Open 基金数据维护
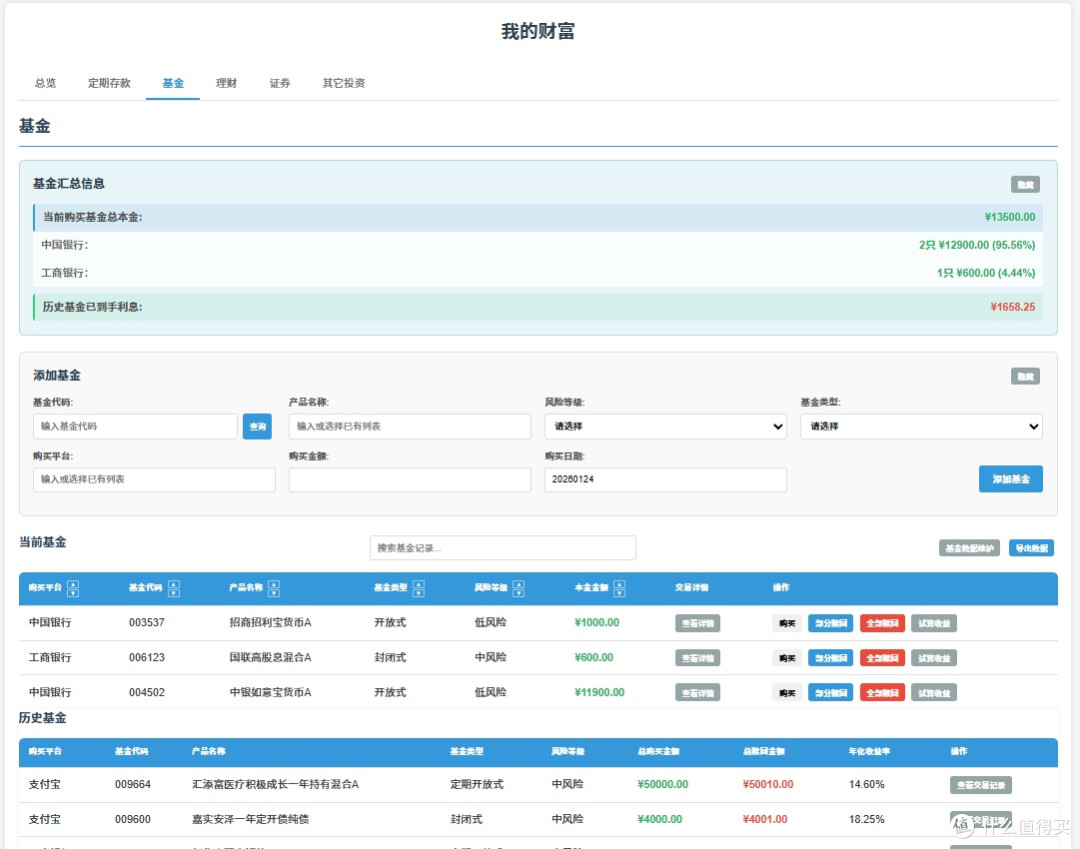Viewport: 1080px width, 849px height. [969, 548]
